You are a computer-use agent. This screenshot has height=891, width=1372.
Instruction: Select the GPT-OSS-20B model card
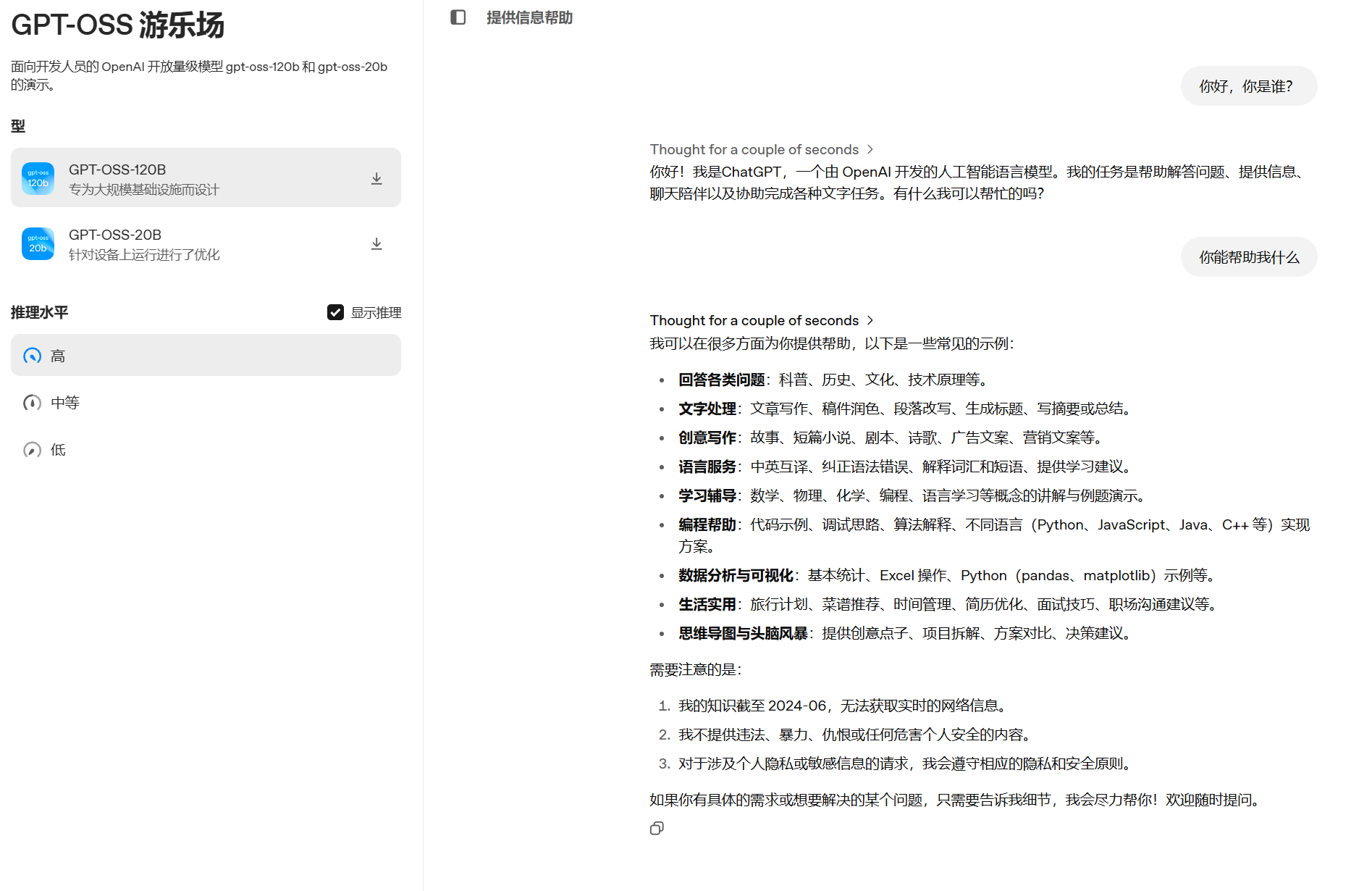[x=206, y=244]
